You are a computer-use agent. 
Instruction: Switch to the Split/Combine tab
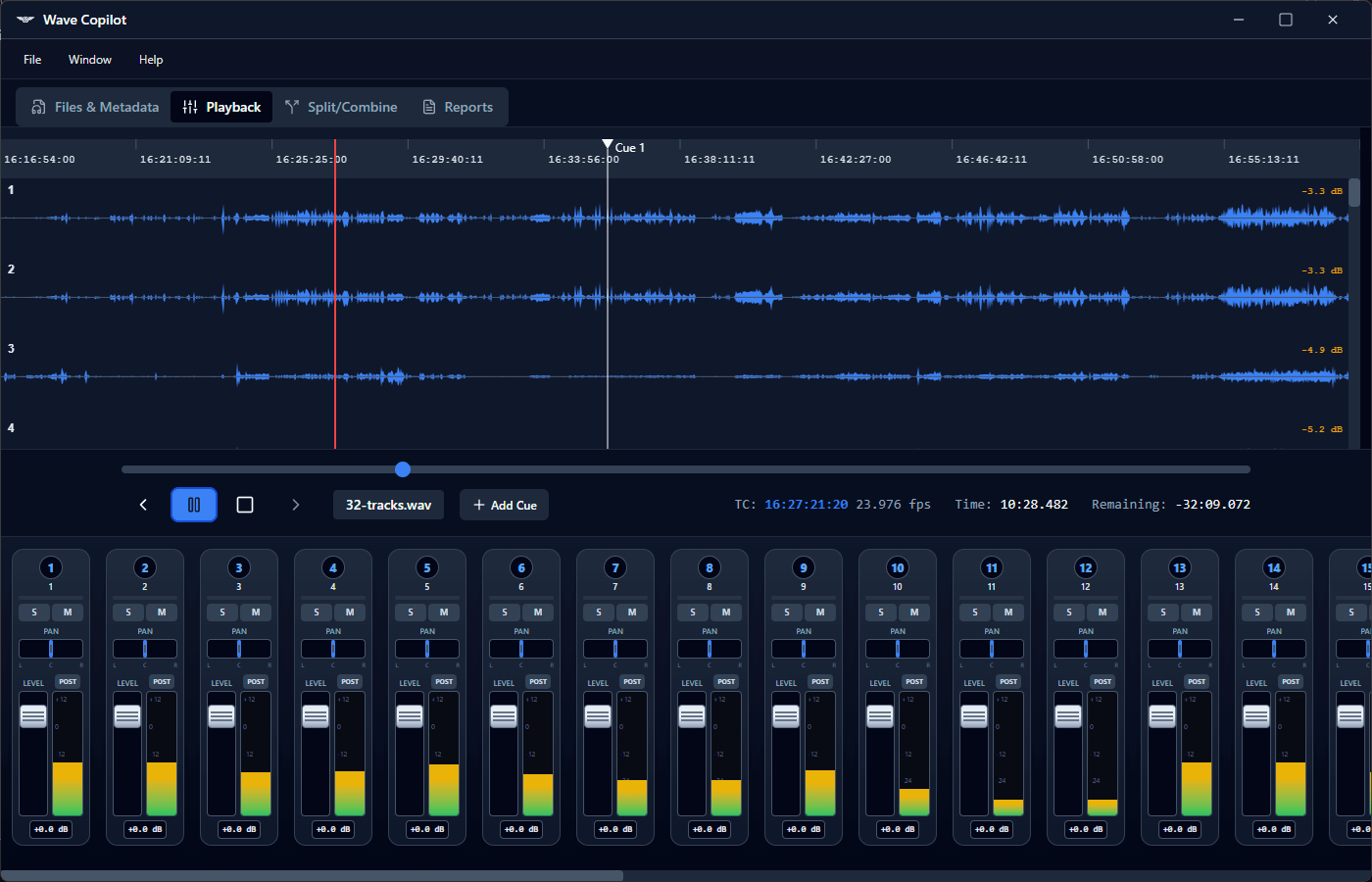click(341, 107)
